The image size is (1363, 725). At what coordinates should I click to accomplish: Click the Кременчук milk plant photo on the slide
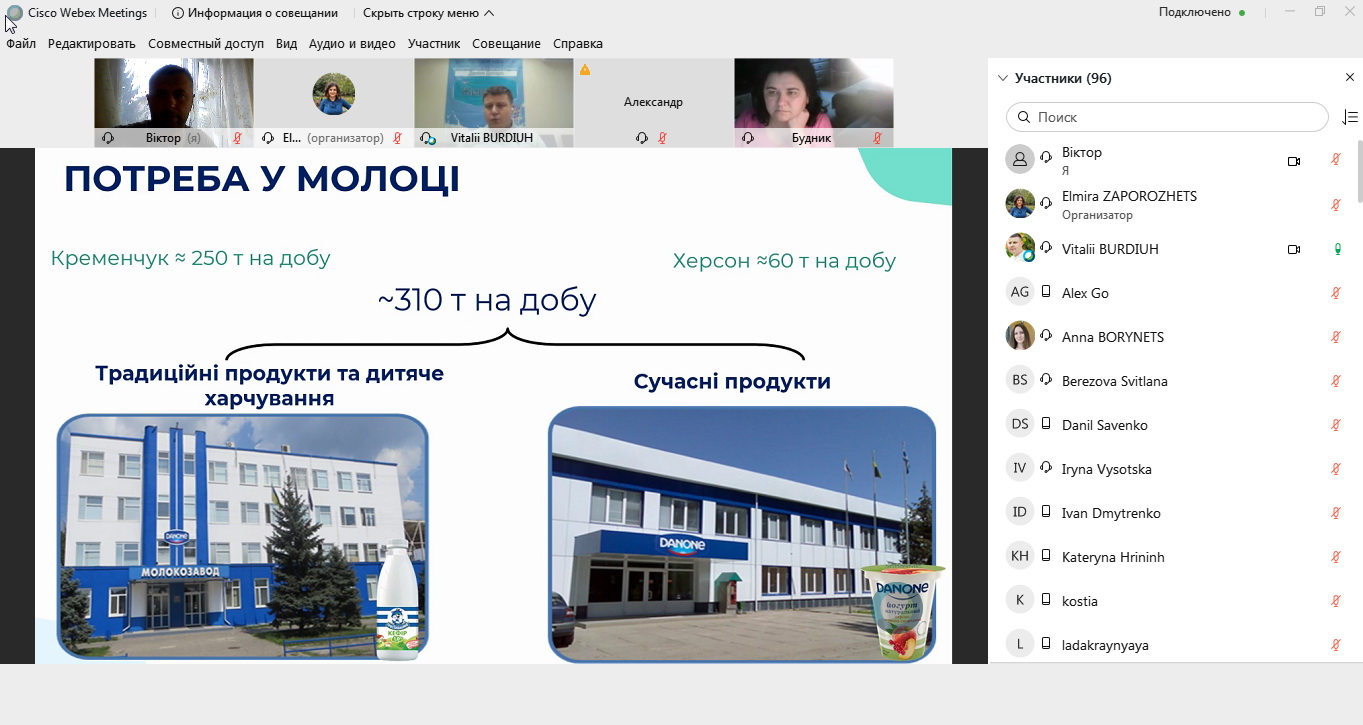coord(243,537)
